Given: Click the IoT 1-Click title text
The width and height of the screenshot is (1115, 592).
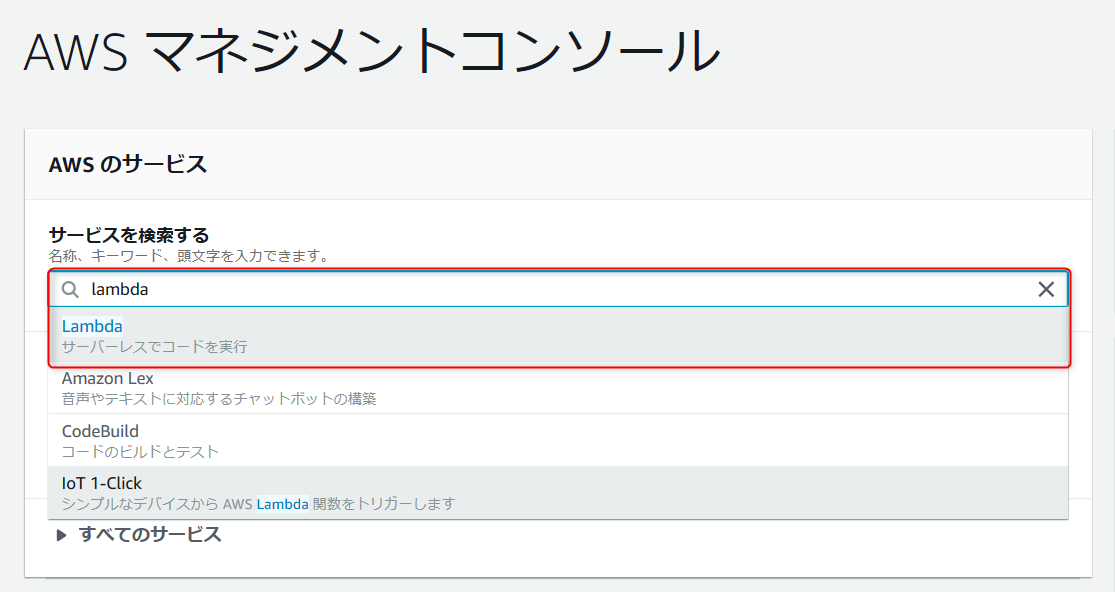Looking at the screenshot, I should coord(102,483).
